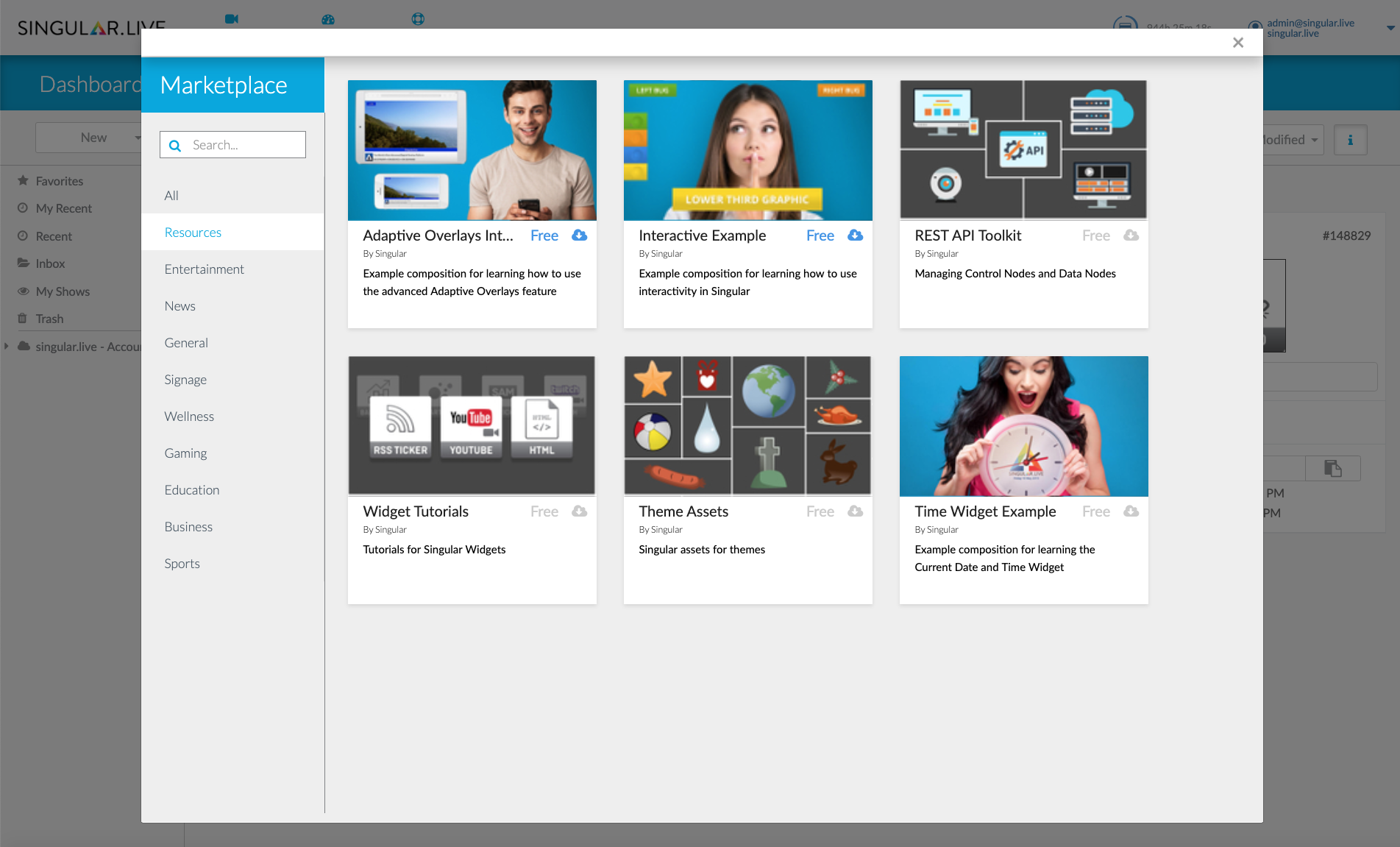Click Free link on Interactive Example
The height and width of the screenshot is (847, 1400).
pos(820,235)
